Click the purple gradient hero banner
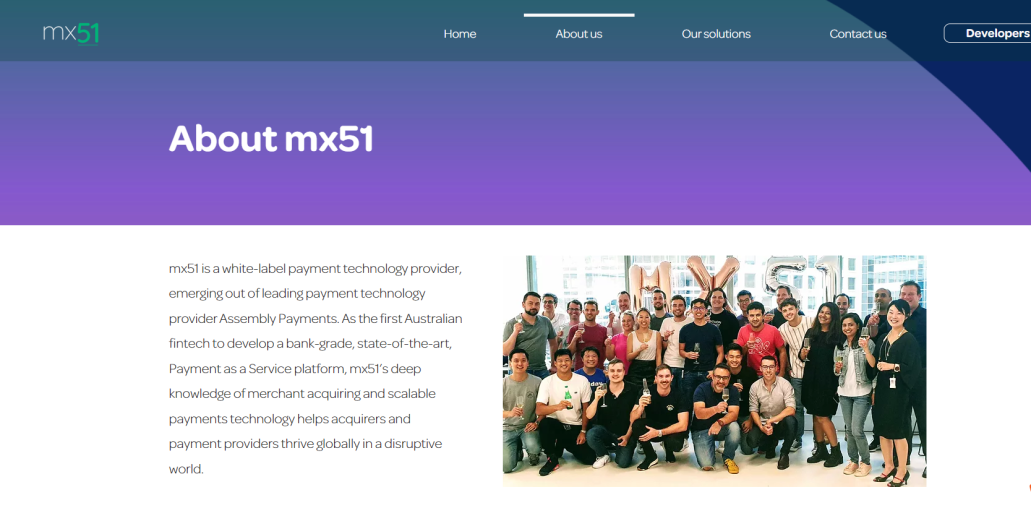The height and width of the screenshot is (508, 1031). tap(516, 143)
